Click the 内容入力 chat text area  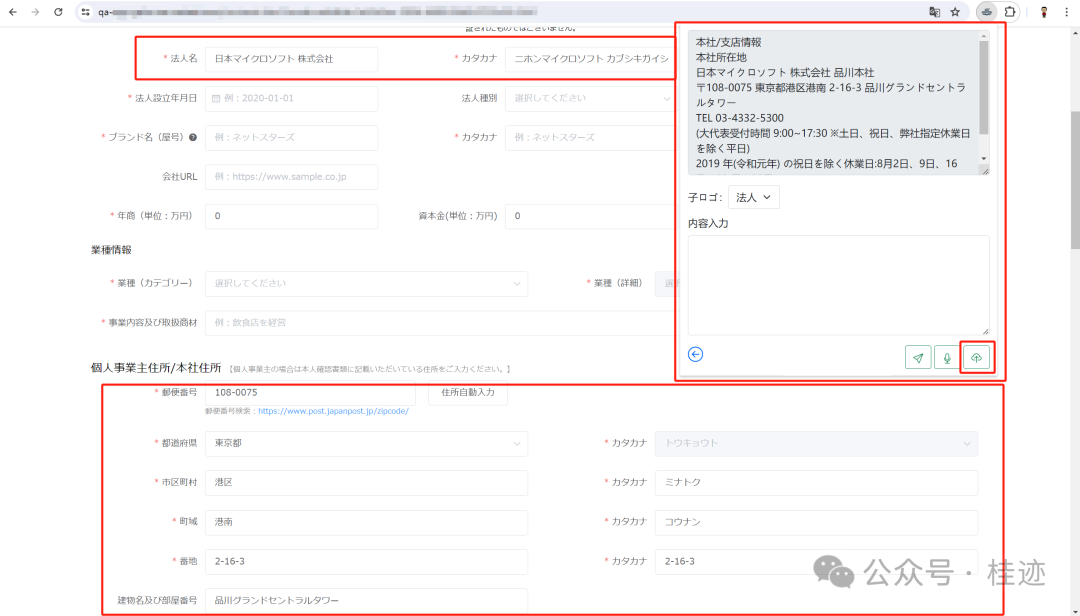pyautogui.click(x=838, y=285)
